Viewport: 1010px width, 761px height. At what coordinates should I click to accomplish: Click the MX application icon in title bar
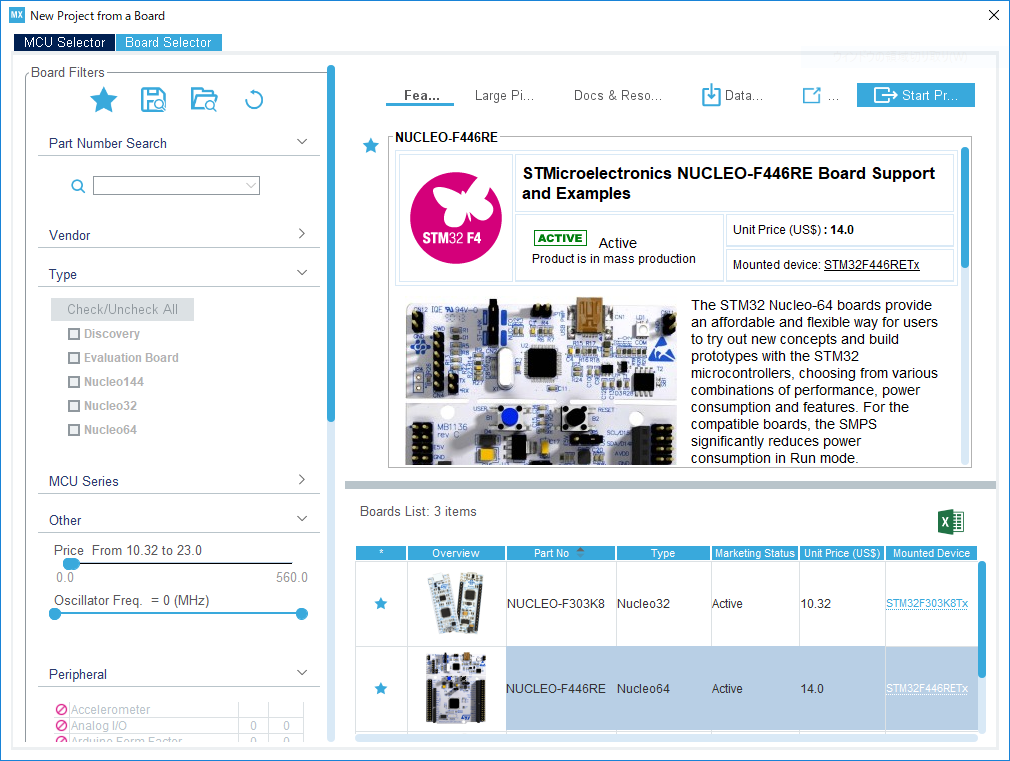point(17,15)
